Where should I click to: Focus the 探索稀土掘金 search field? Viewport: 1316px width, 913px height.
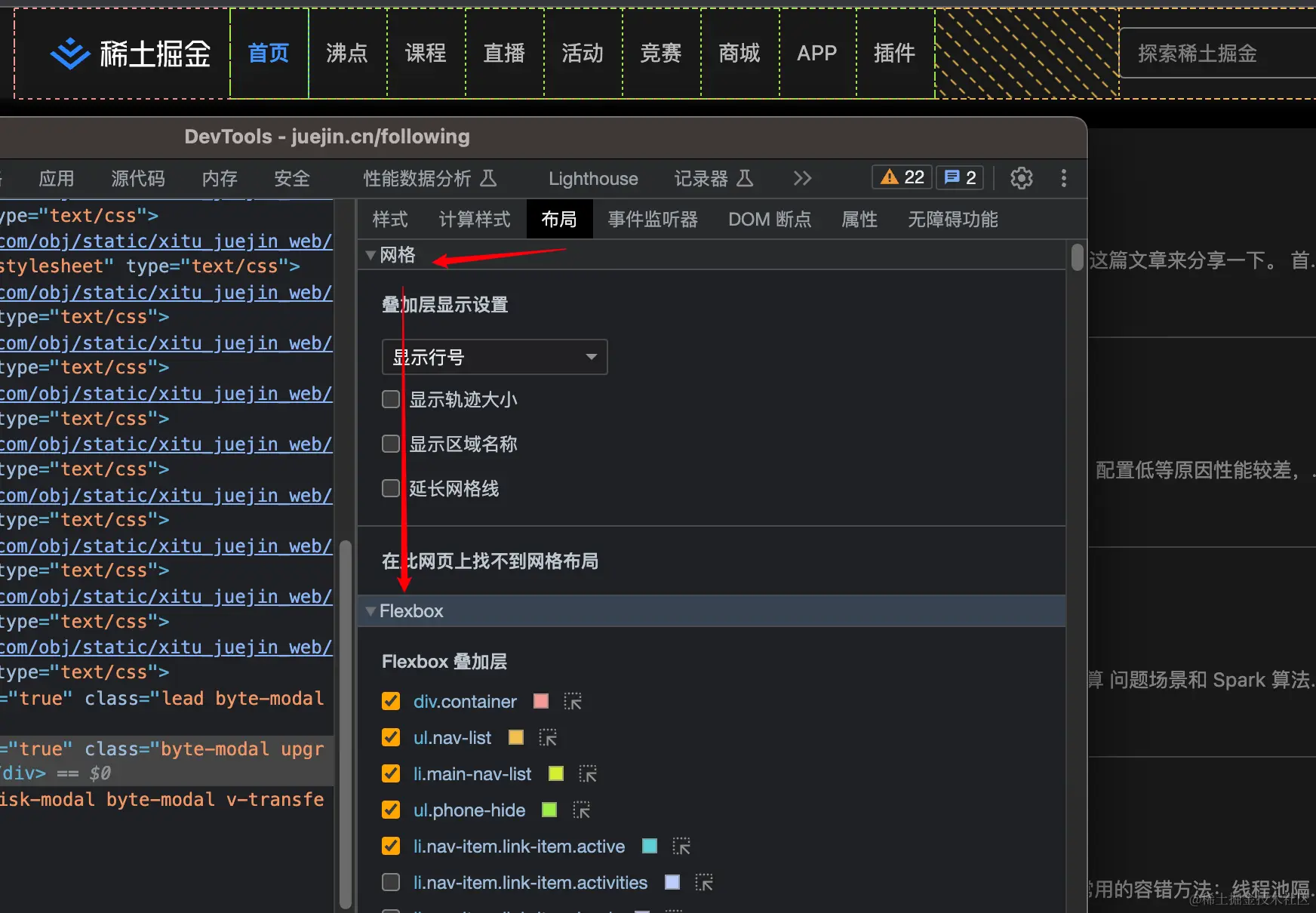1218,54
